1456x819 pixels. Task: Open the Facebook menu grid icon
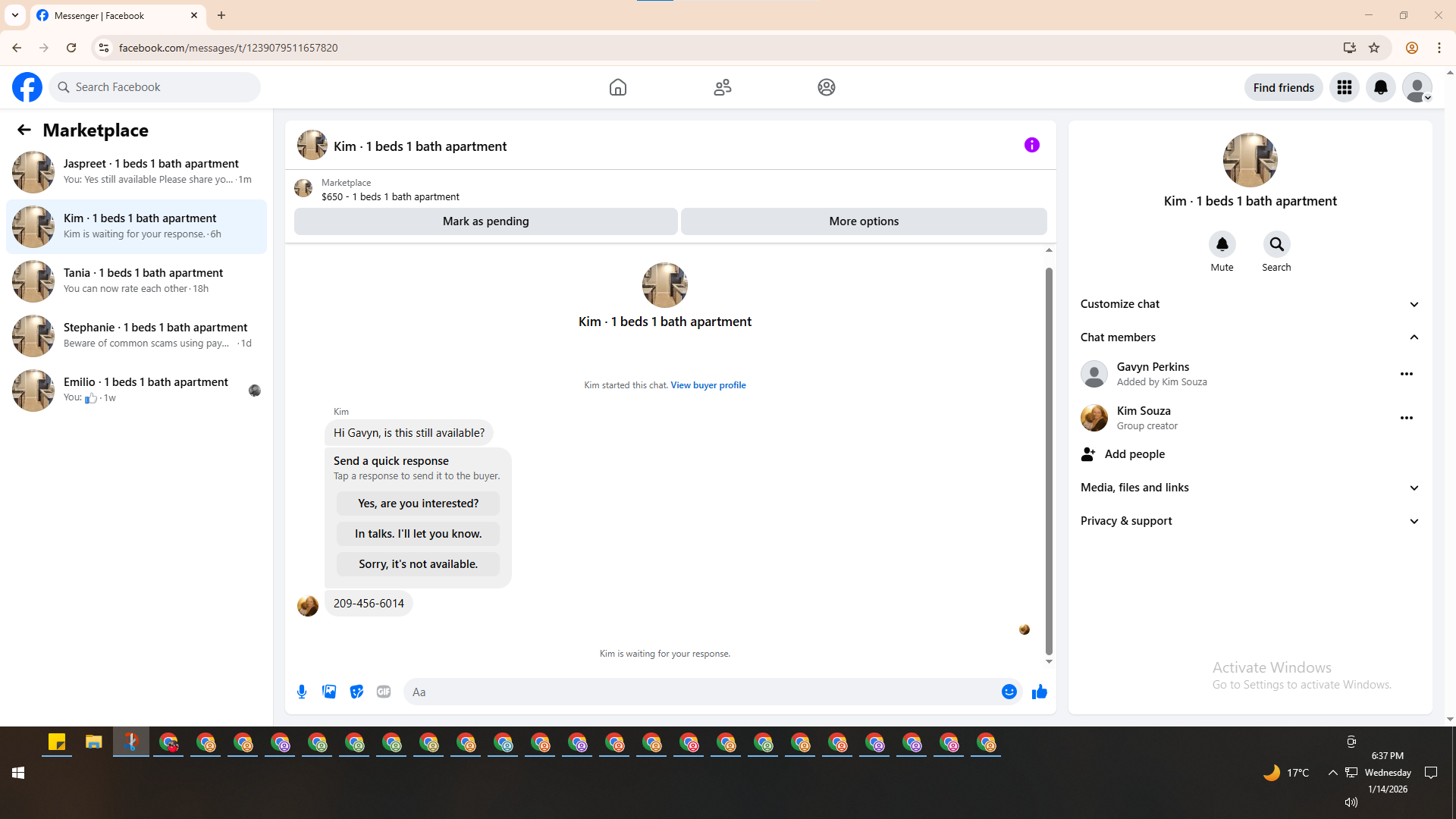coord(1344,87)
